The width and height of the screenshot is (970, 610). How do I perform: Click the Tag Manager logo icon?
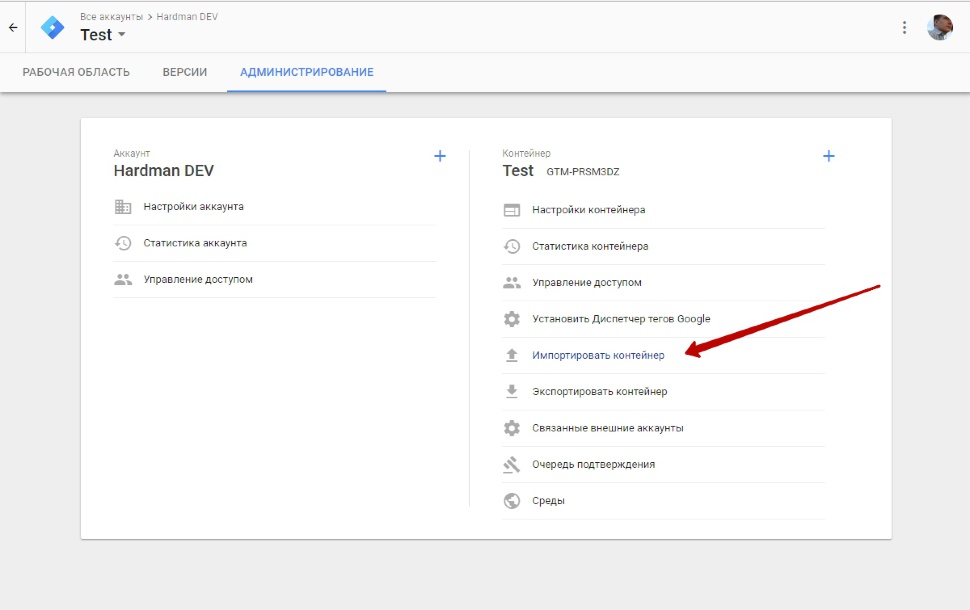tap(53, 27)
